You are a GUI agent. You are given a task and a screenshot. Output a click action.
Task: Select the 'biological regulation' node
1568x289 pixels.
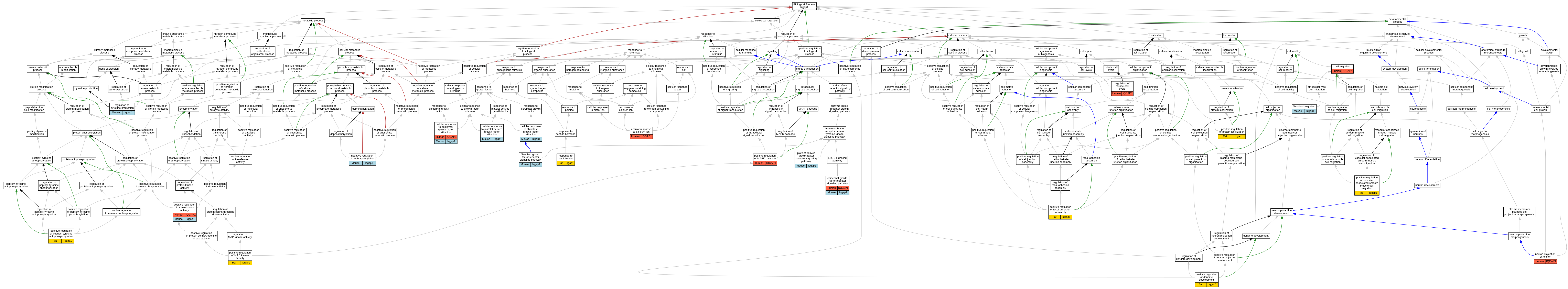(766, 21)
